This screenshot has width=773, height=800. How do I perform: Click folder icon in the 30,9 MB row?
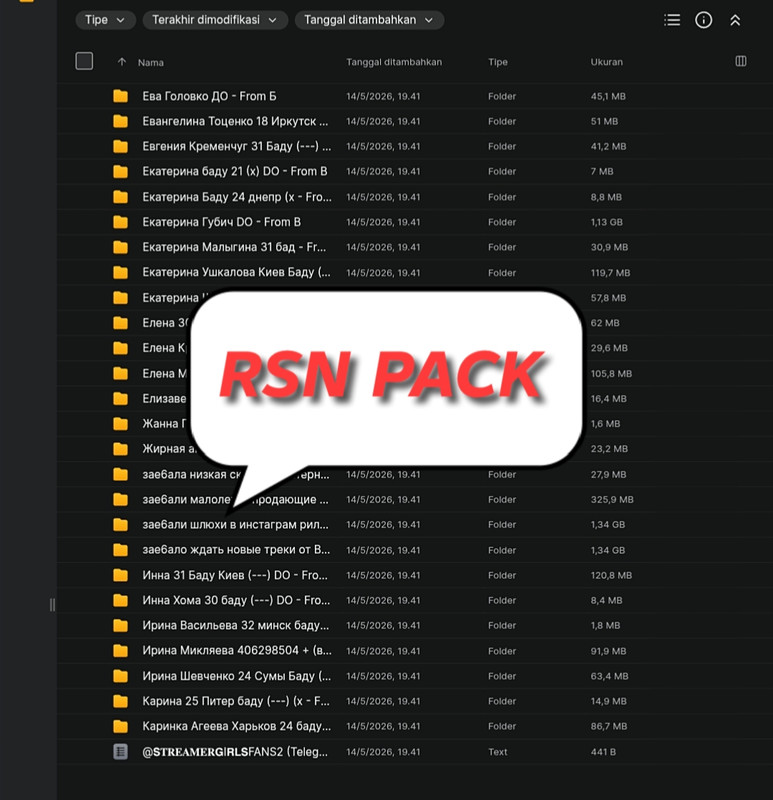pos(120,247)
